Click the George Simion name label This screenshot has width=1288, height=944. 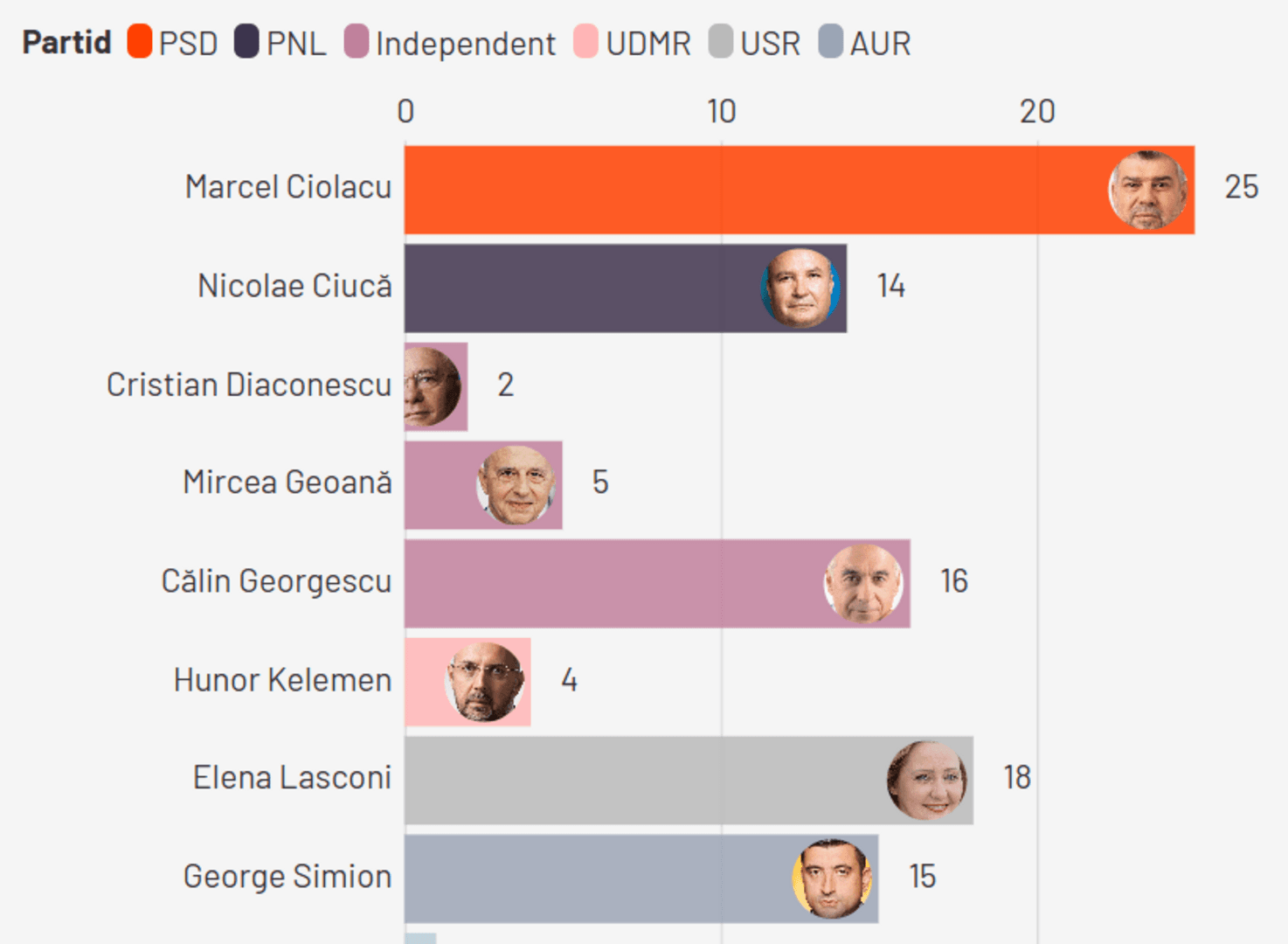(287, 877)
